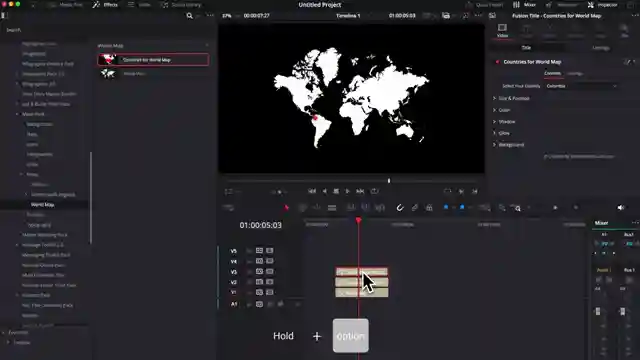640x360 pixels.
Task: Toggle position lock padlock icon
Action: coord(429,208)
